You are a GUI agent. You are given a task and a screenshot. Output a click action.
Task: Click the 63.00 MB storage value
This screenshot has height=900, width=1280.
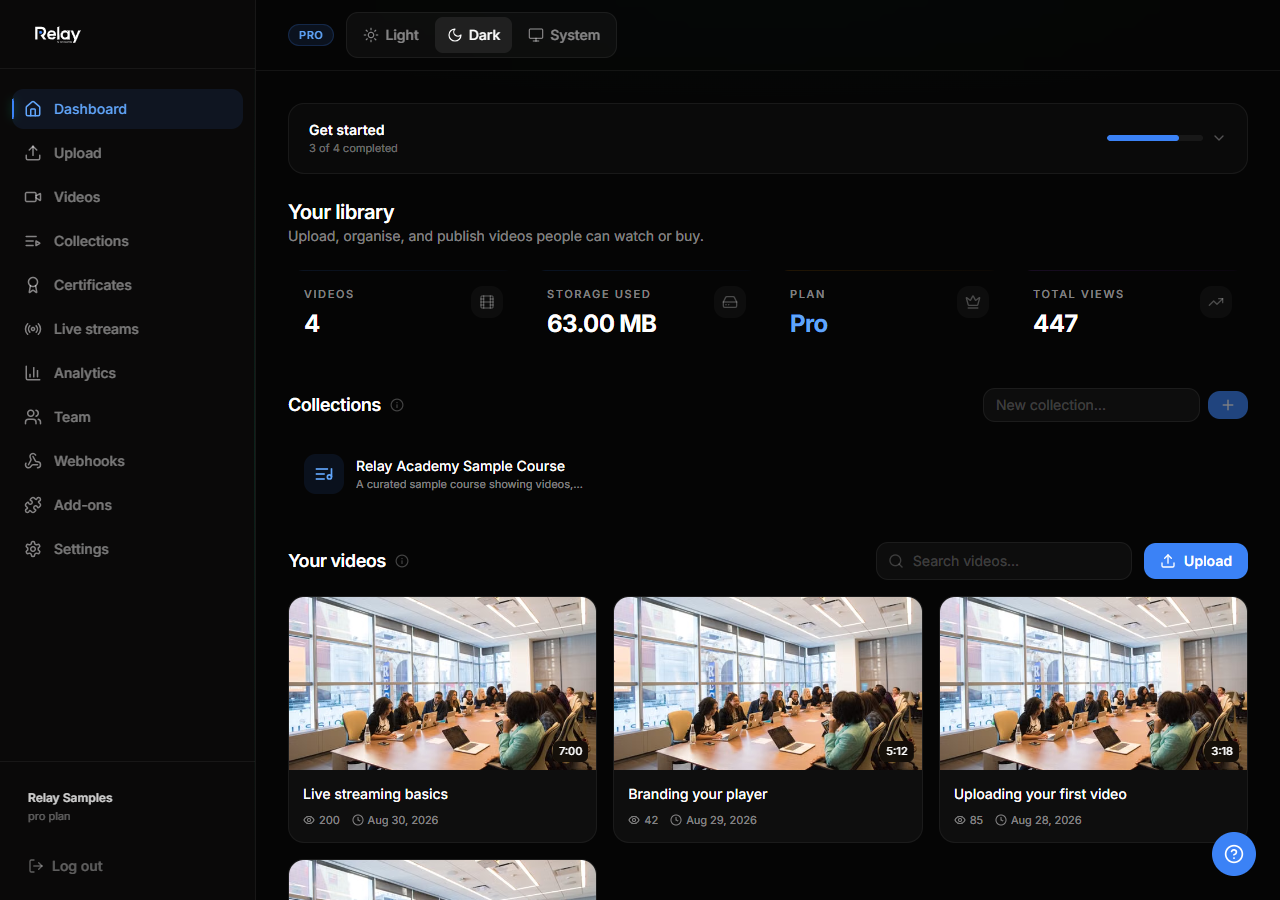[x=602, y=324]
